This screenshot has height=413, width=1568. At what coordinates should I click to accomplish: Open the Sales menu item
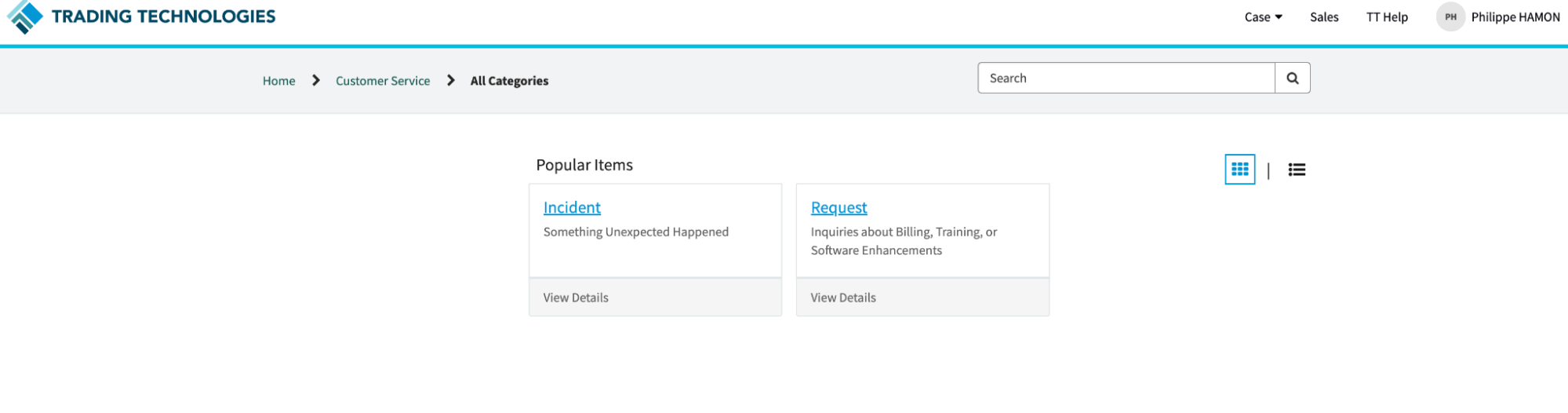[x=1324, y=17]
